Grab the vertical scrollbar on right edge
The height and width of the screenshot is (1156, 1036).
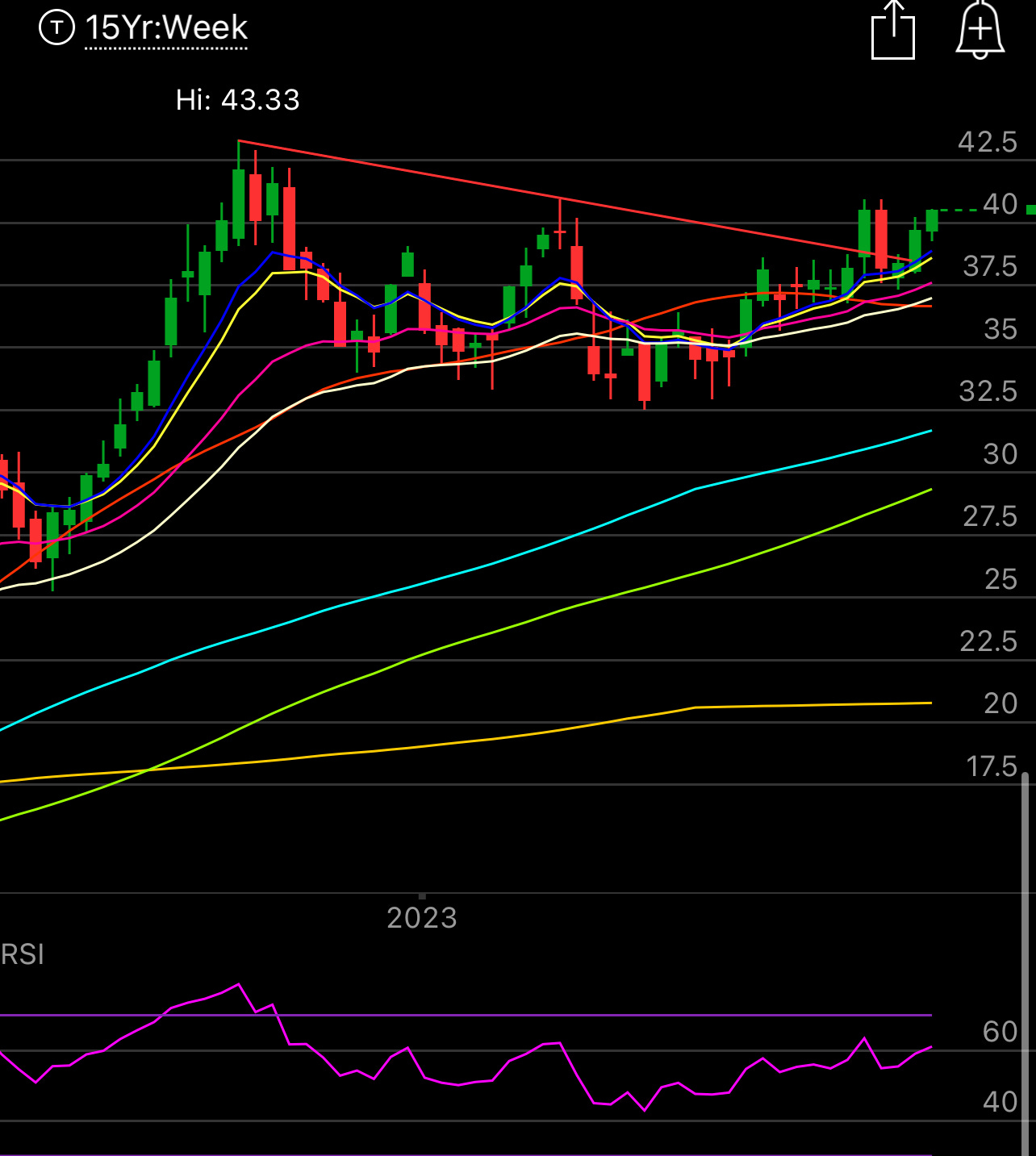click(1026, 964)
